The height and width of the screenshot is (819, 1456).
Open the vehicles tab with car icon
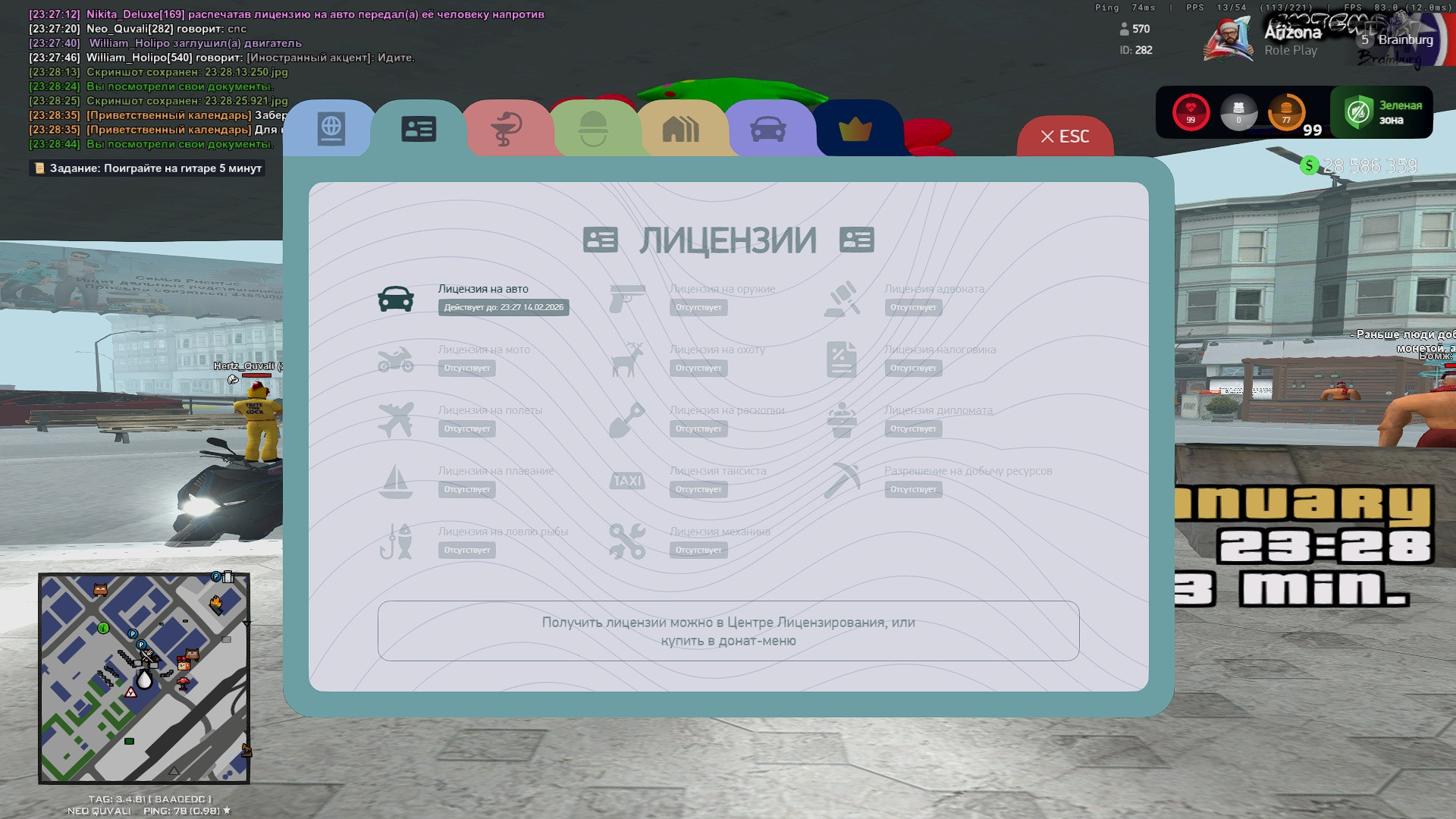tap(767, 129)
